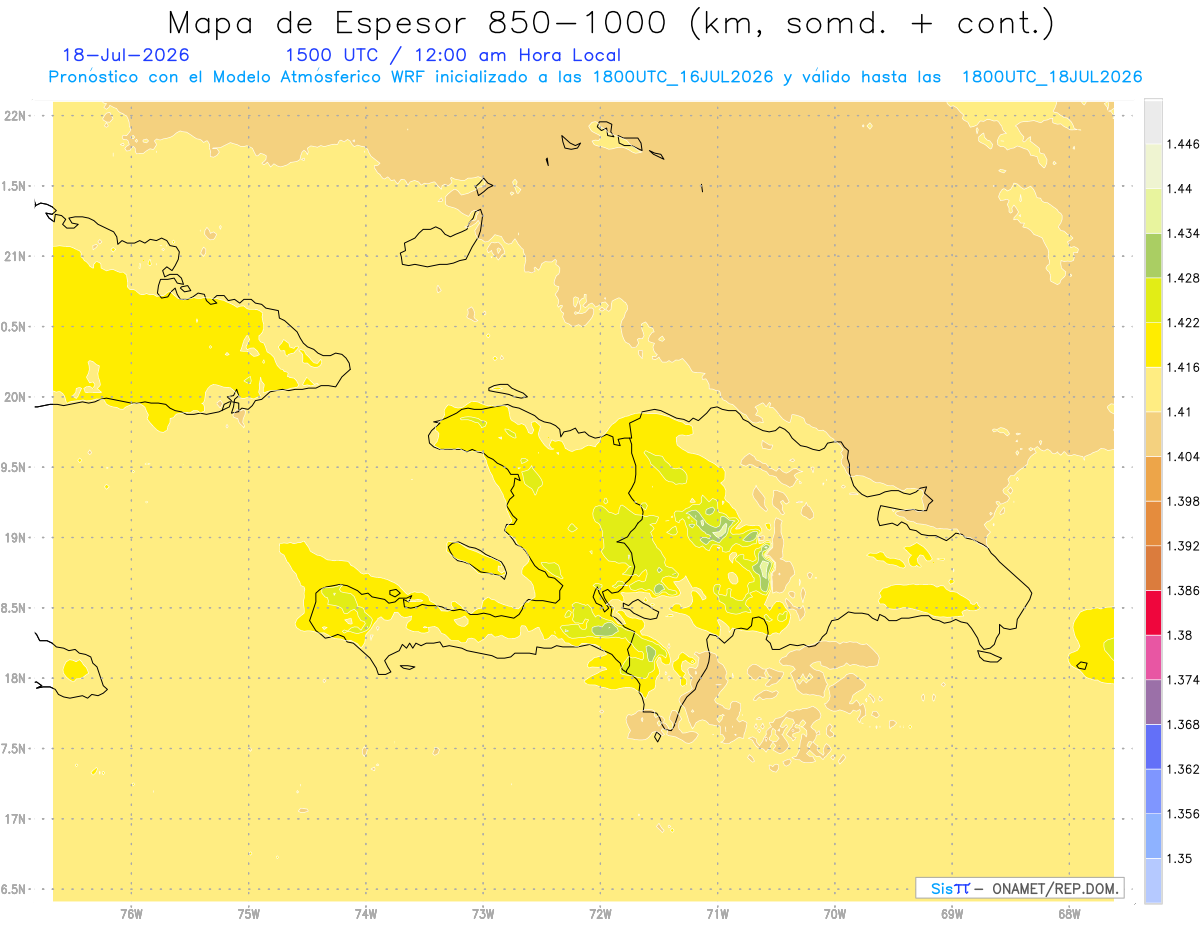Click the legend value '1.362'
This screenshot has width=1200, height=927.
pyautogui.click(x=1183, y=769)
